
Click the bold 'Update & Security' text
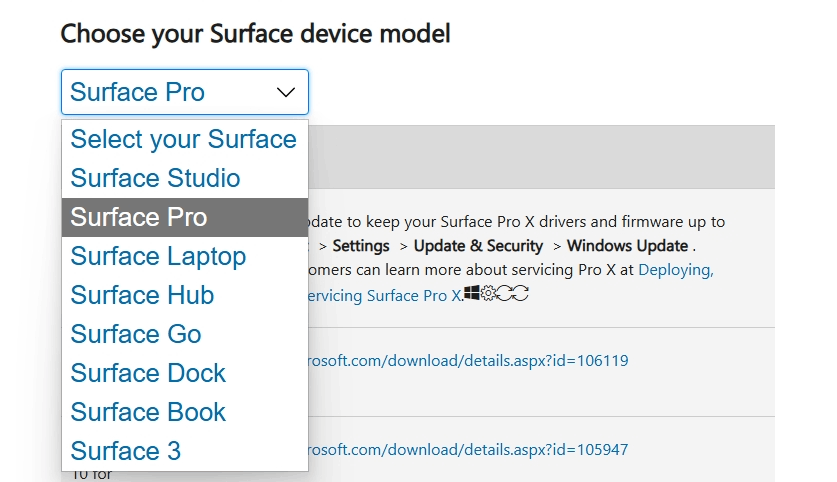pos(478,246)
